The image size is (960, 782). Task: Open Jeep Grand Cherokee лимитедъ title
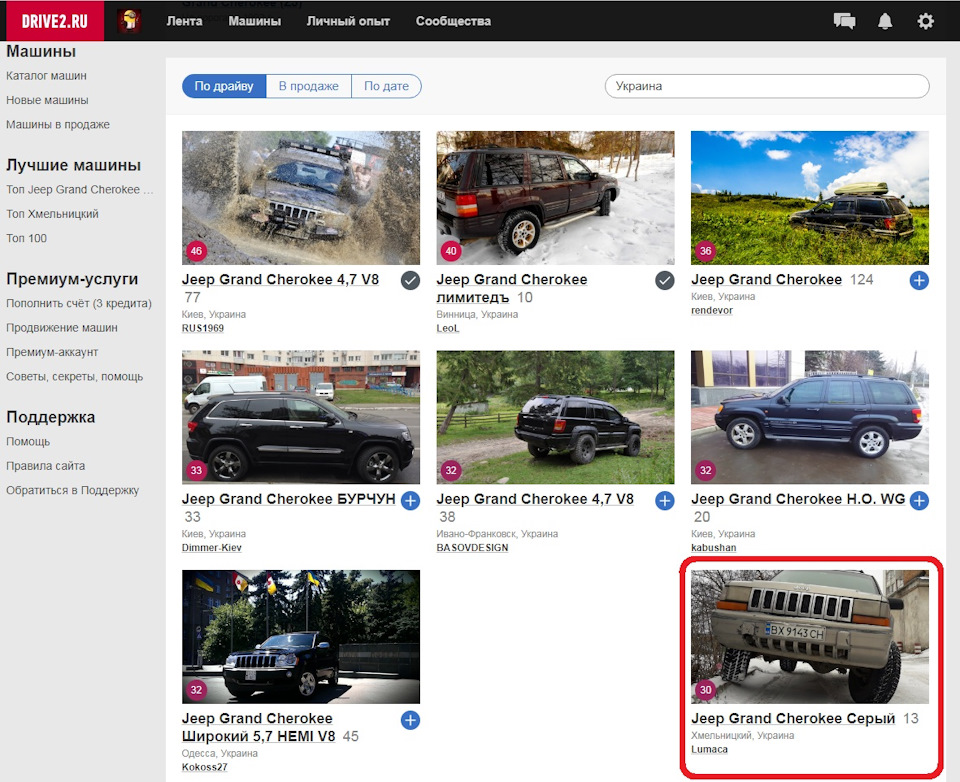(512, 288)
